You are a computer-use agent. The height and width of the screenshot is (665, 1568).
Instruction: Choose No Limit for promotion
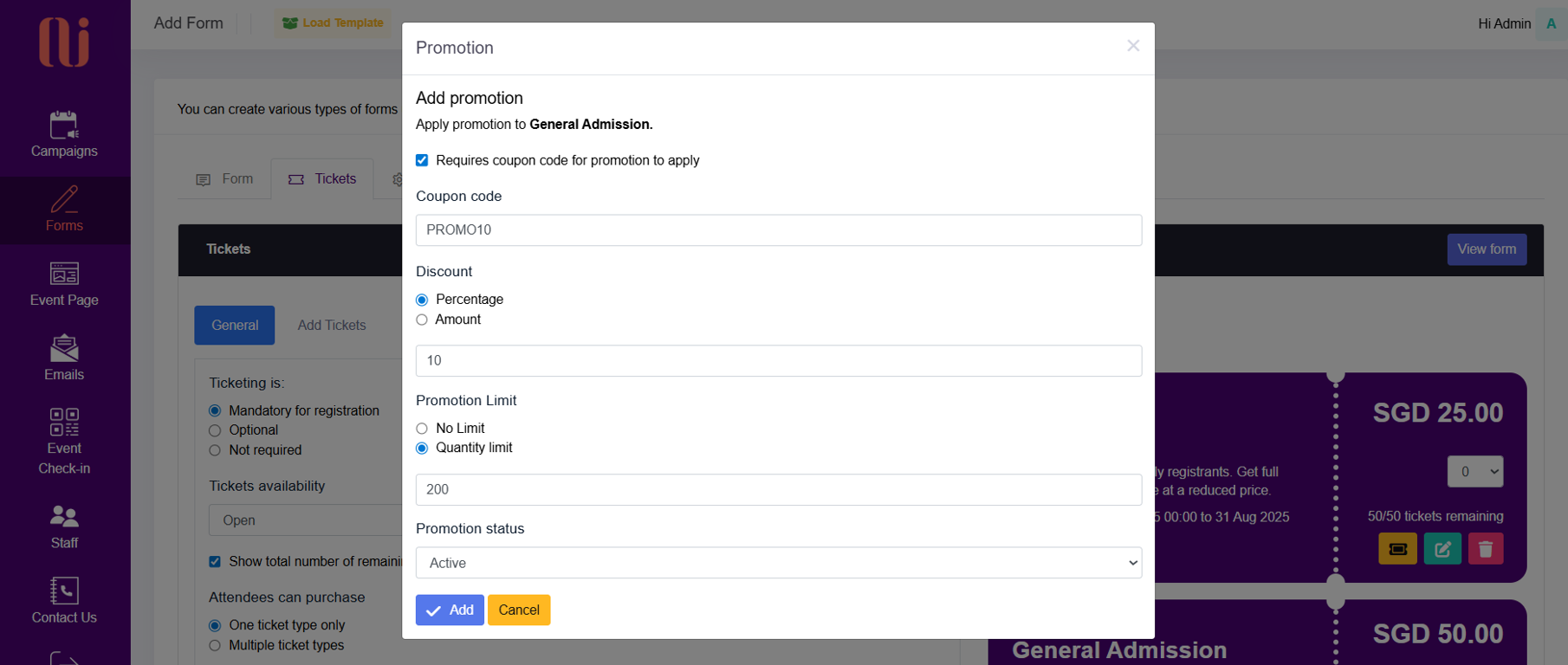[422, 429]
